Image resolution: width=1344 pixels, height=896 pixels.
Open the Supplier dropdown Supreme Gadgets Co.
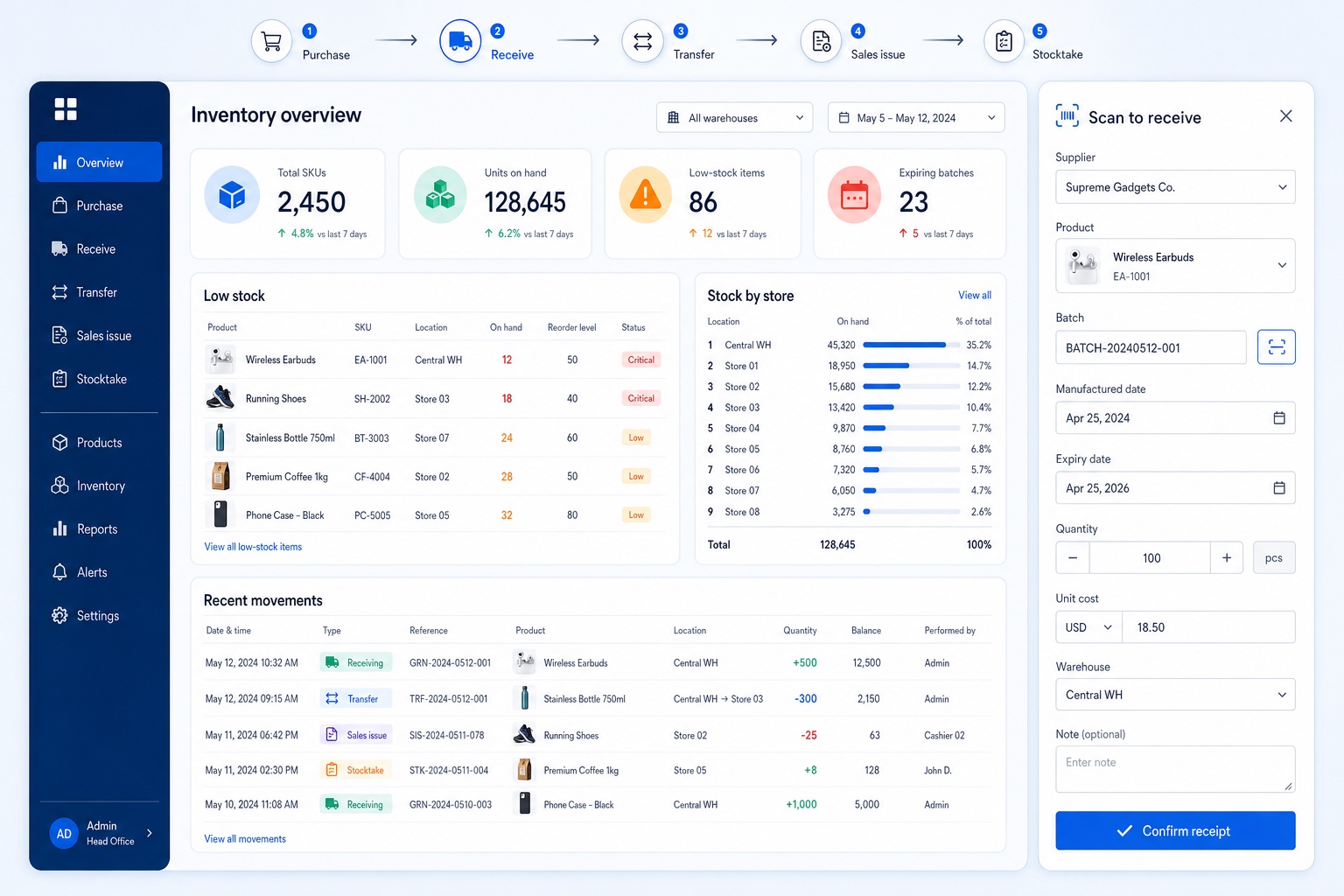pos(1175,187)
